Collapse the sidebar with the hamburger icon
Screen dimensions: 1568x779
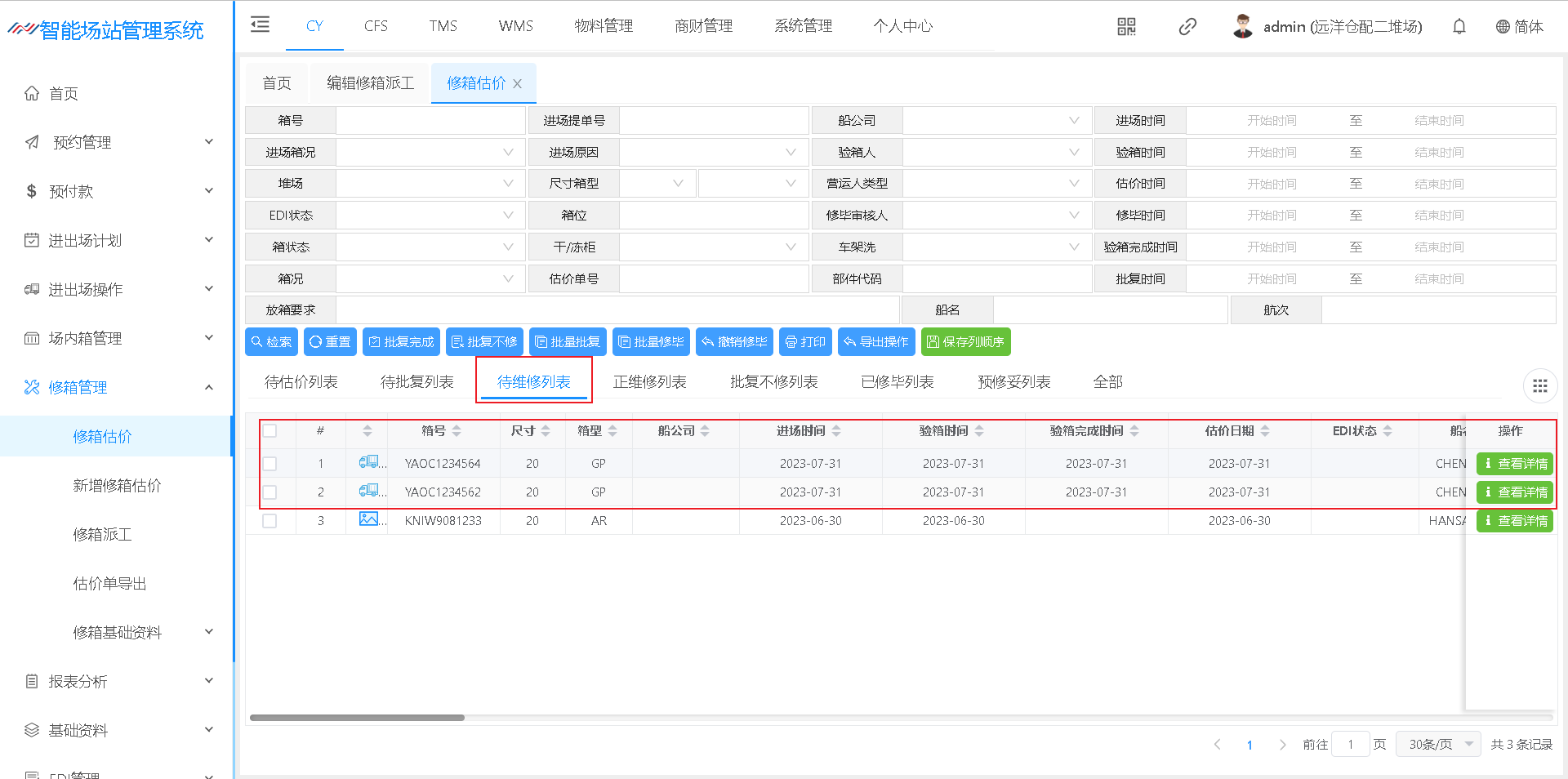click(x=260, y=24)
